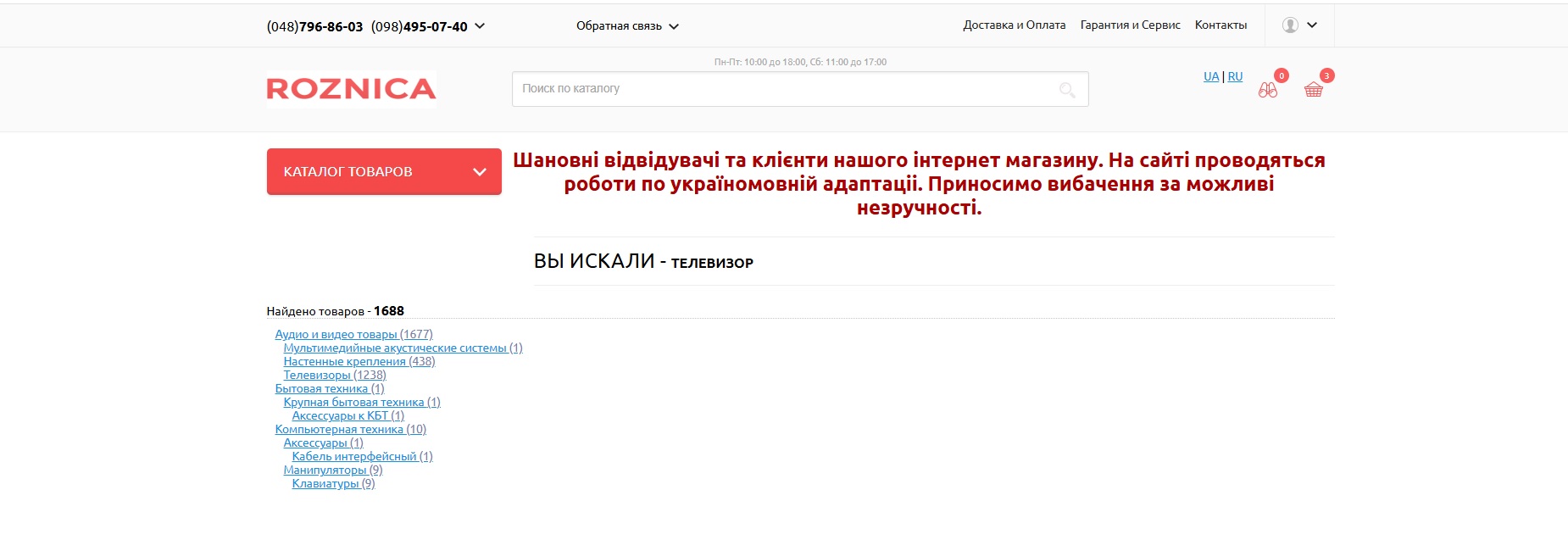Screen dimensions: 1568x540
Task: Select Настенные крепления (438) category
Action: (359, 362)
